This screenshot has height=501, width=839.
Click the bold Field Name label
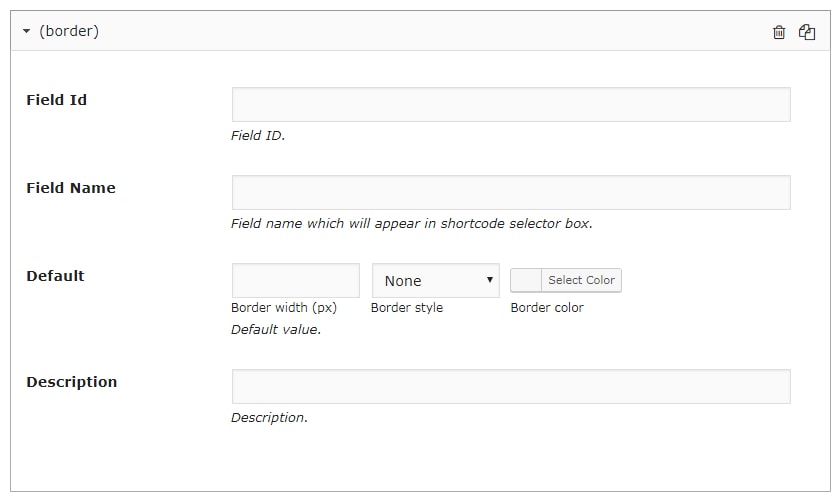[x=70, y=188]
